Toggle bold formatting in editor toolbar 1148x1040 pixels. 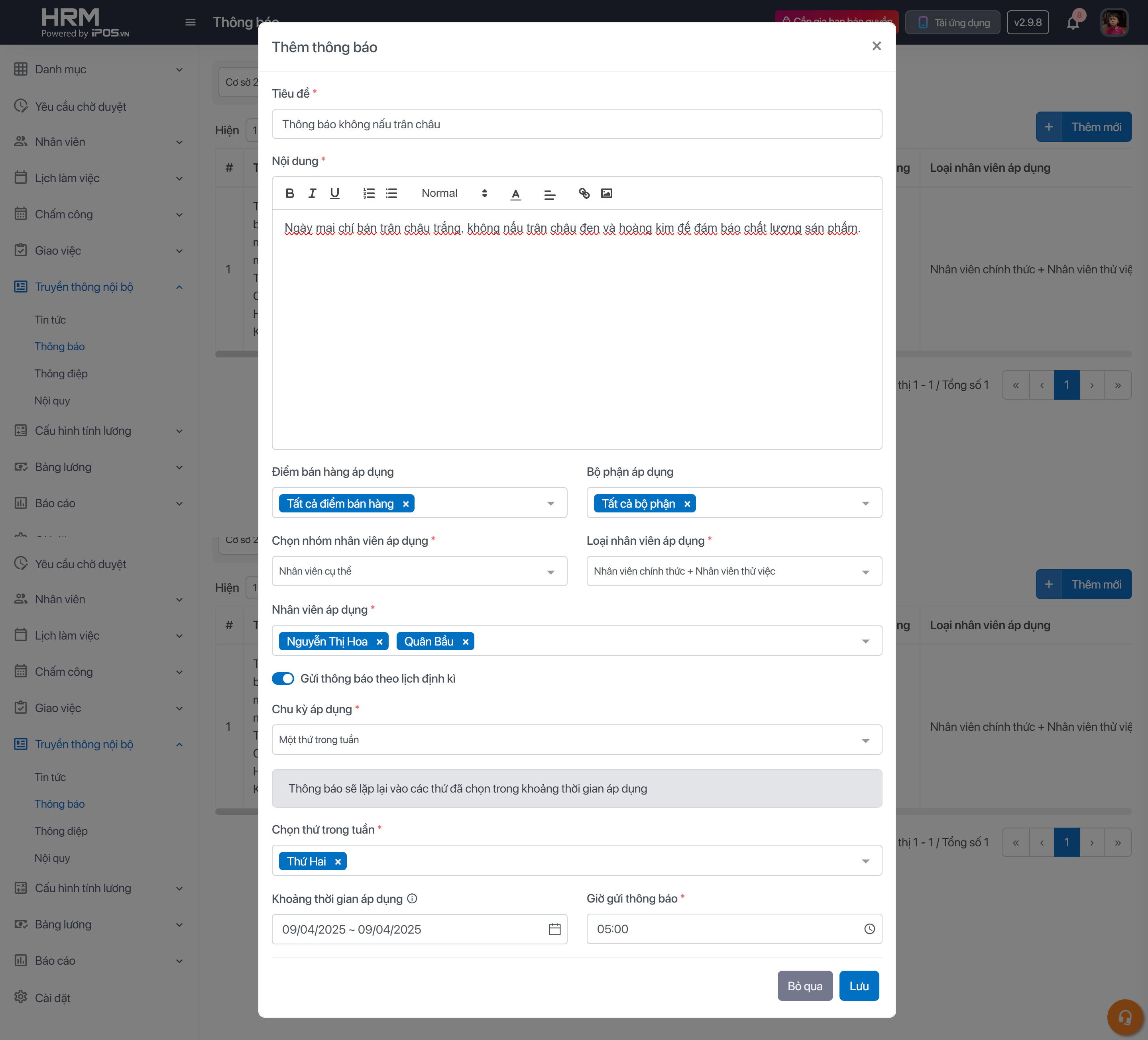[x=290, y=194]
